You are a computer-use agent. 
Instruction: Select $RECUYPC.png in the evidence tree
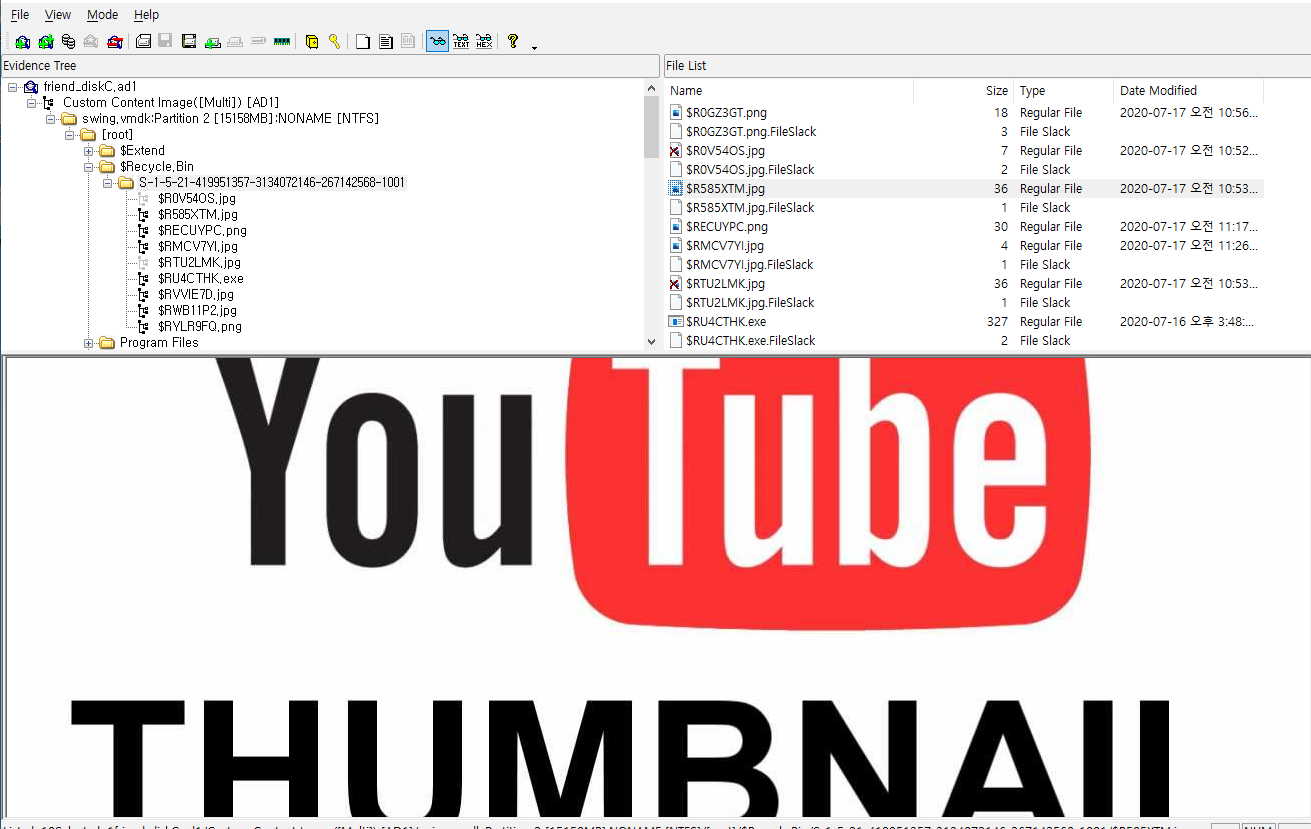202,231
